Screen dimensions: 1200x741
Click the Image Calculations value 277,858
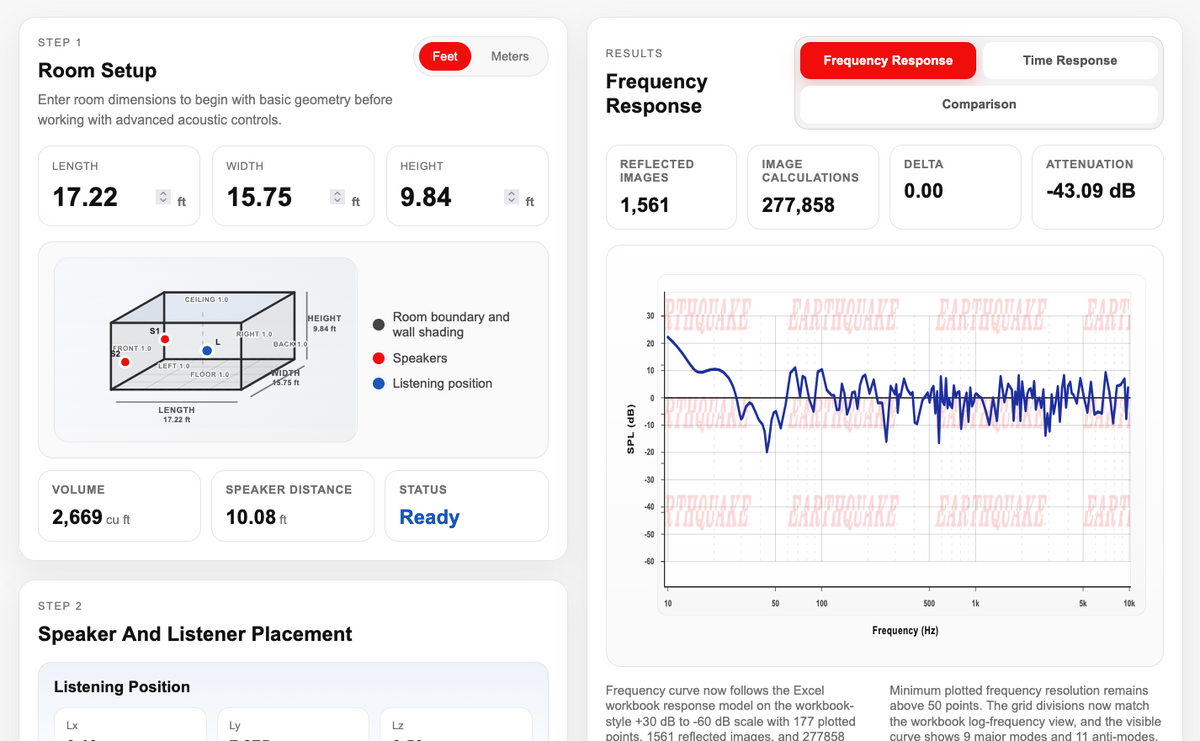coord(798,205)
